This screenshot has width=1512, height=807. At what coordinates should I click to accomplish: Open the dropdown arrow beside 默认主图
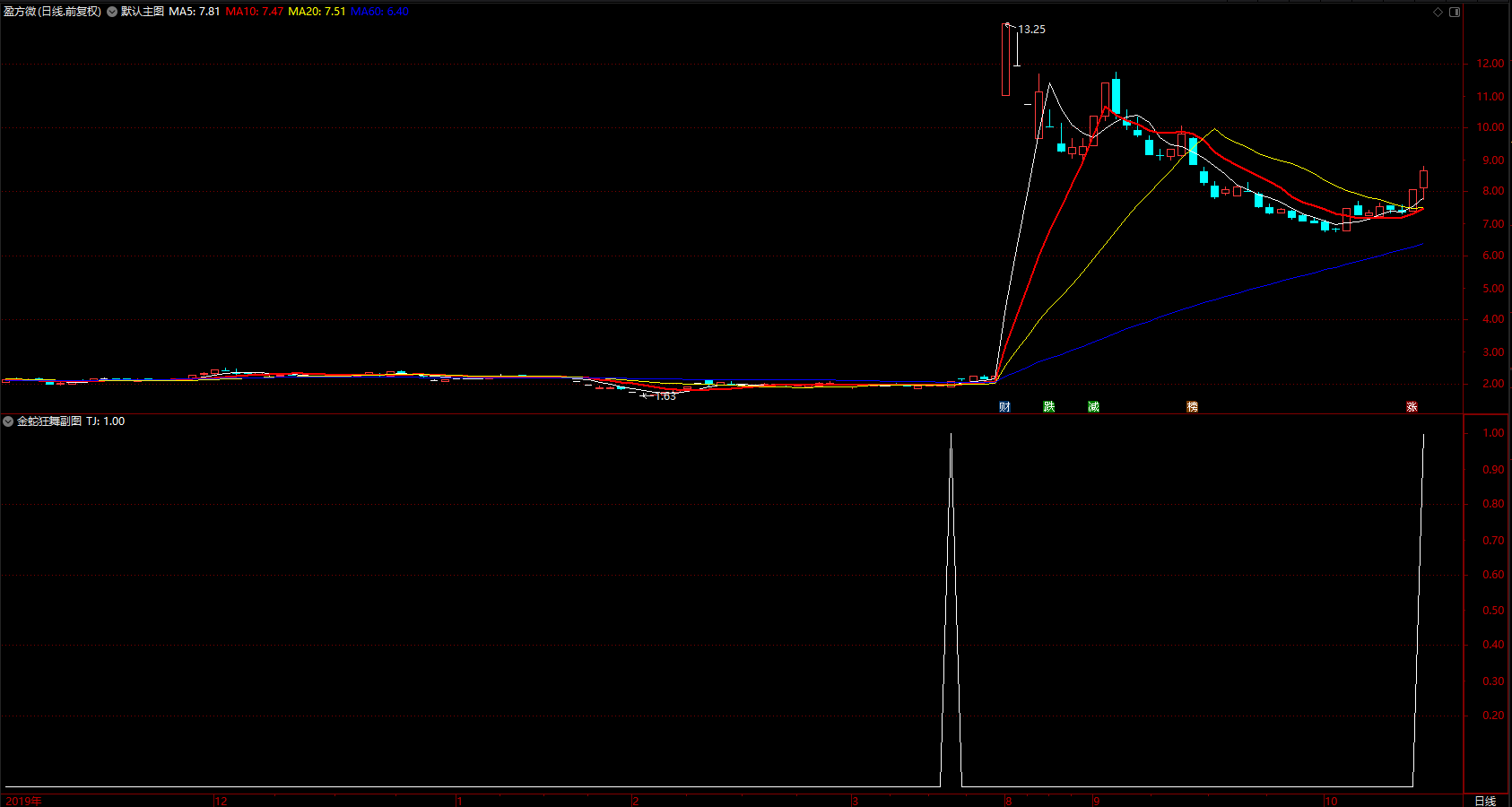click(112, 12)
